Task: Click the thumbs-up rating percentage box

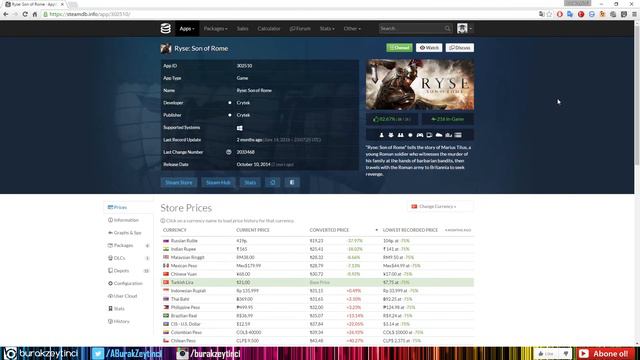Action: [391, 119]
